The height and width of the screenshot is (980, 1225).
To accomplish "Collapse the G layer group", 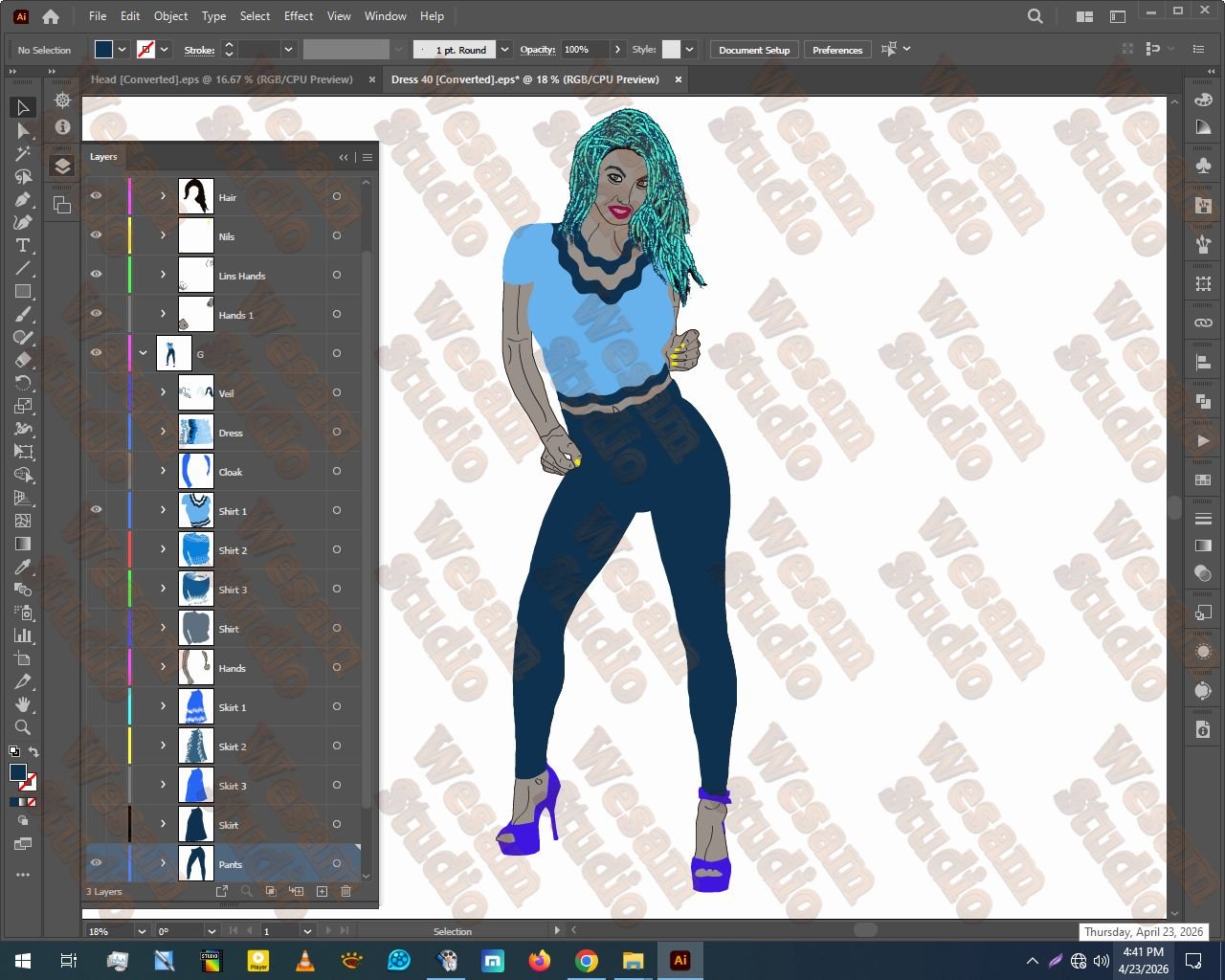I will (x=144, y=353).
